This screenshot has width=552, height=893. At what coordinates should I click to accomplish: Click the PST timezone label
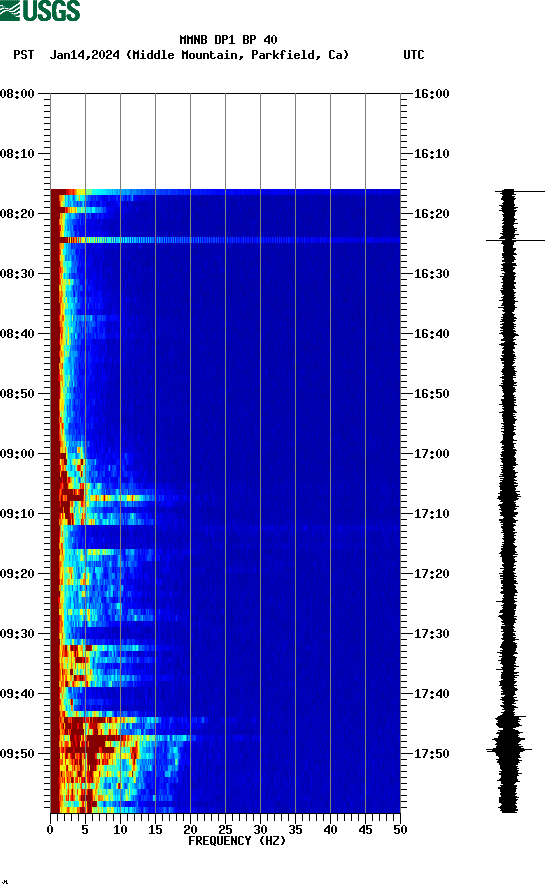click(24, 55)
